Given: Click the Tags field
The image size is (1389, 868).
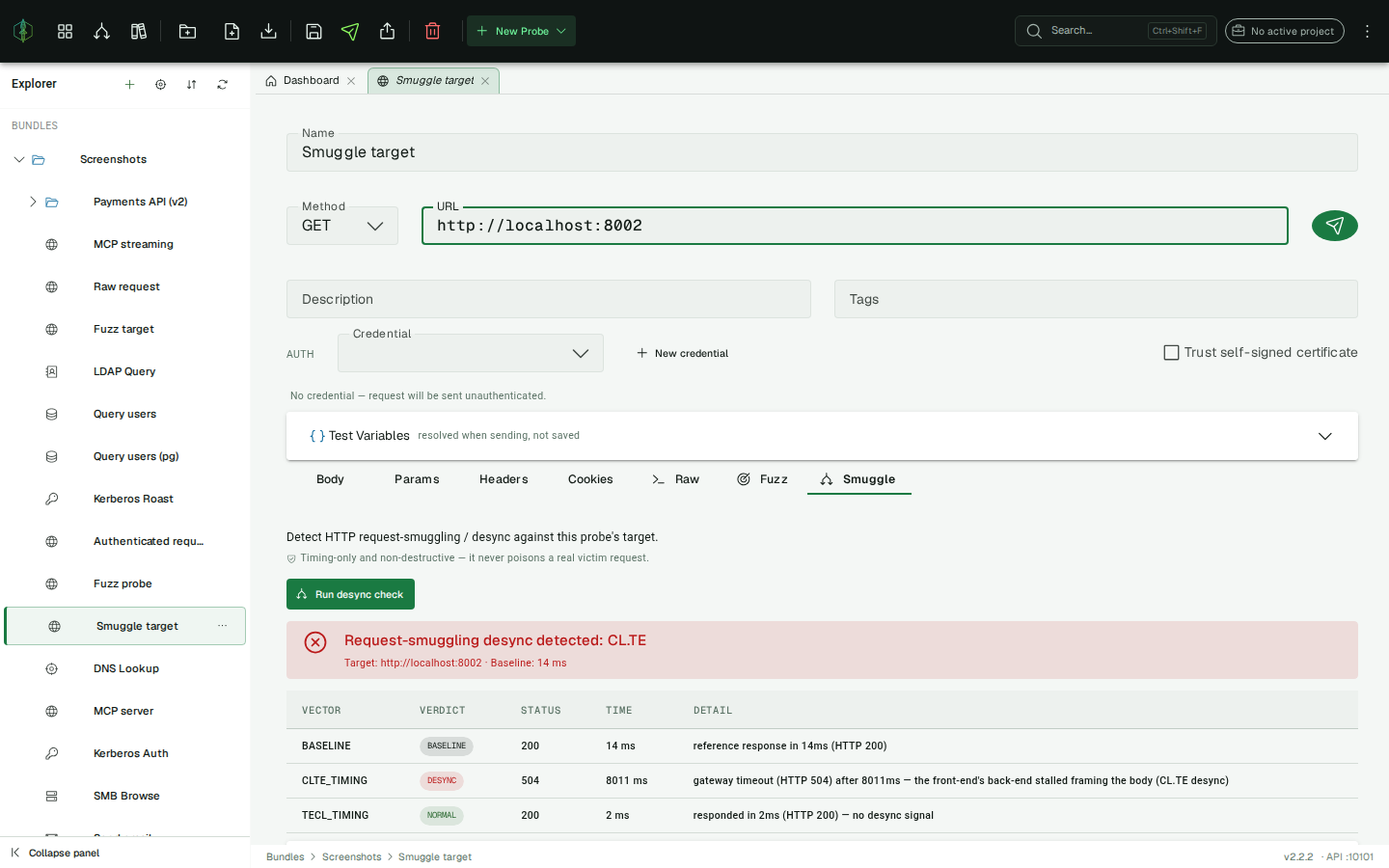Looking at the screenshot, I should coord(1096,299).
